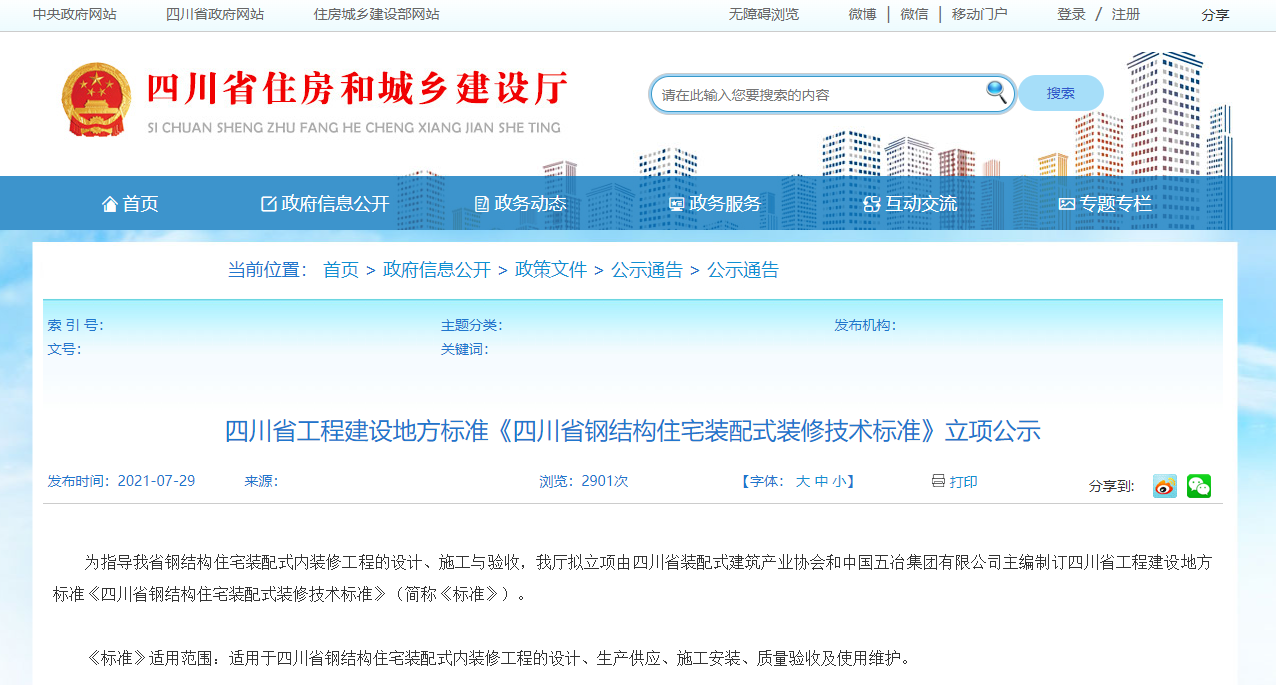The width and height of the screenshot is (1276, 685).
Task: Share the article to WeChat
Action: pos(1198,485)
